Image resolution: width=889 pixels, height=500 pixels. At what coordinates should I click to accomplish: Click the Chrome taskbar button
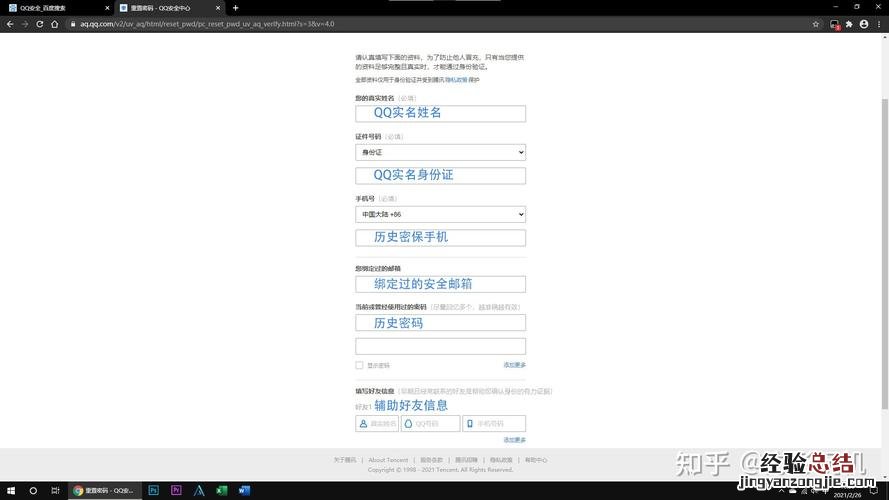(104, 490)
